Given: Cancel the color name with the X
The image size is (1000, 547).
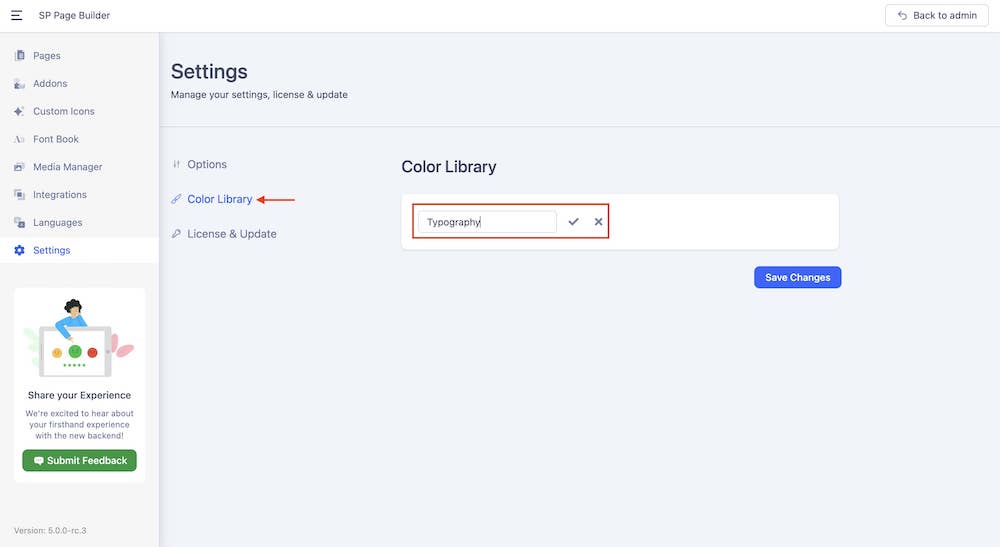Looking at the screenshot, I should pos(598,222).
